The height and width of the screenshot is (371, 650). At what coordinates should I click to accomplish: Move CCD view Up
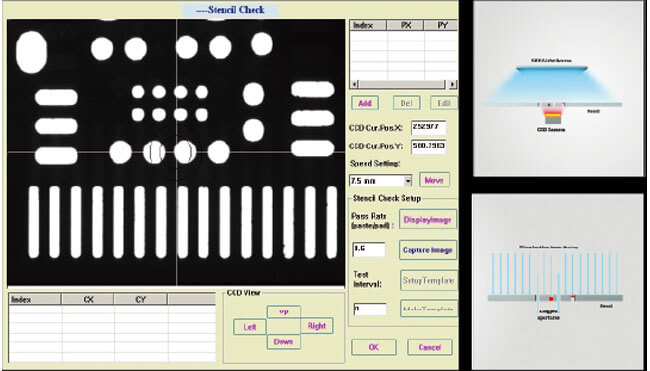[x=284, y=312]
